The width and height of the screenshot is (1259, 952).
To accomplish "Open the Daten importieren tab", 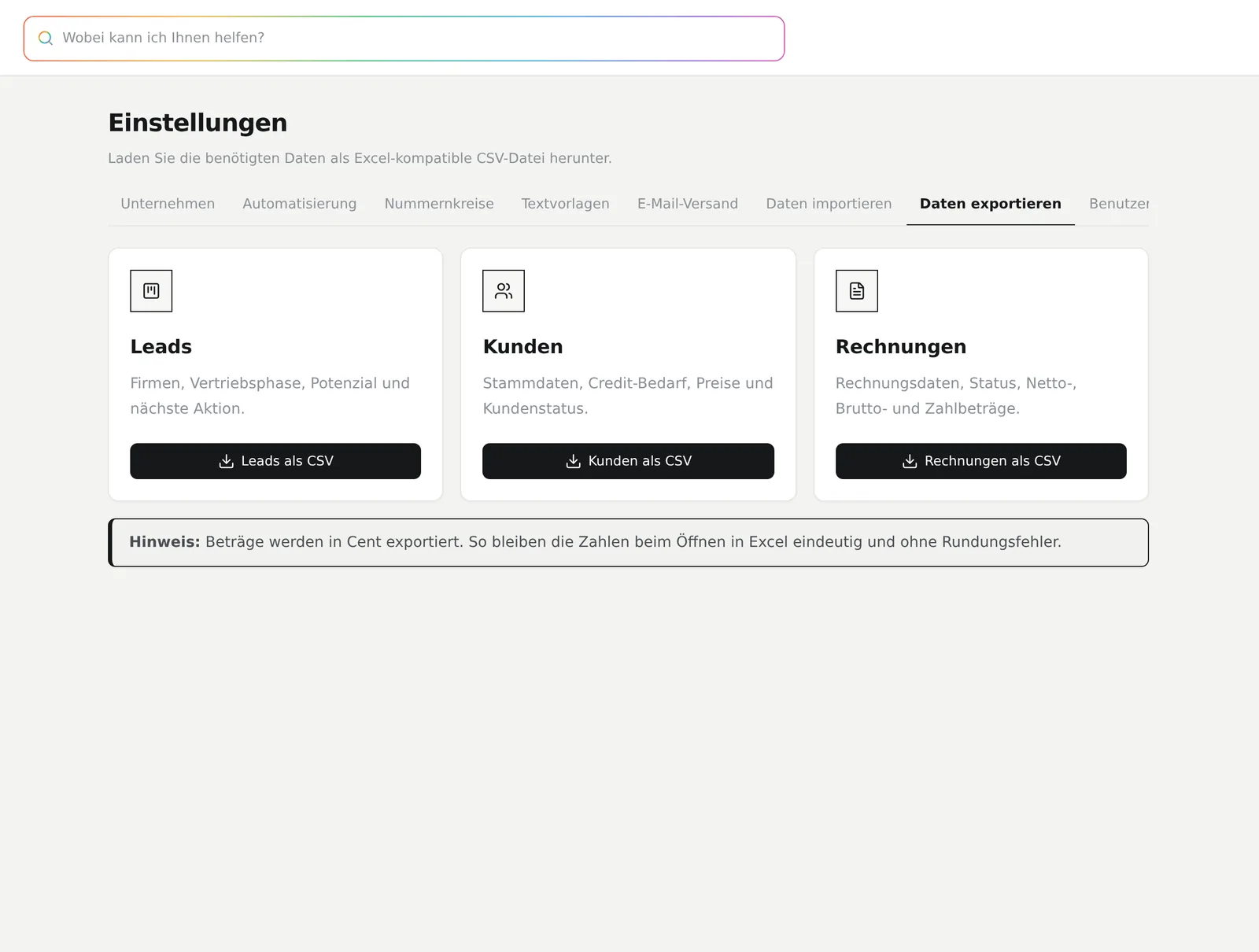I will (829, 204).
